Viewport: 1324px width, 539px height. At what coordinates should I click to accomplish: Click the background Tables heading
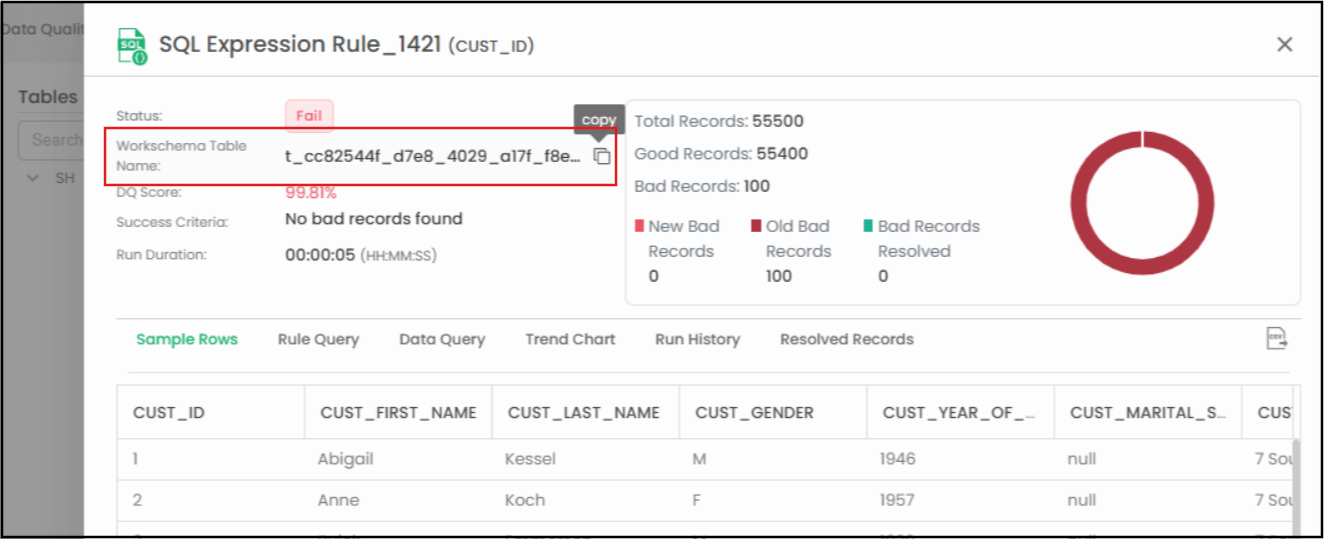(x=48, y=97)
